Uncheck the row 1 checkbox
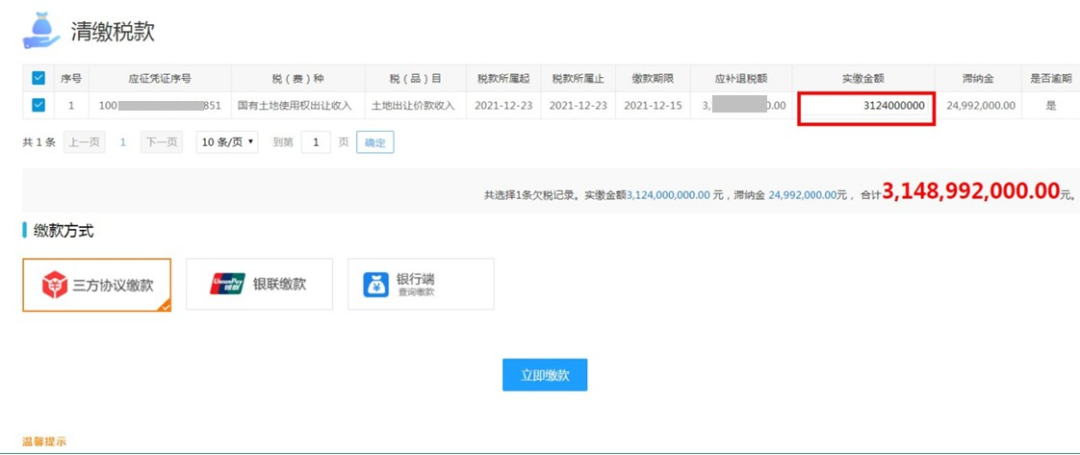 (x=39, y=105)
